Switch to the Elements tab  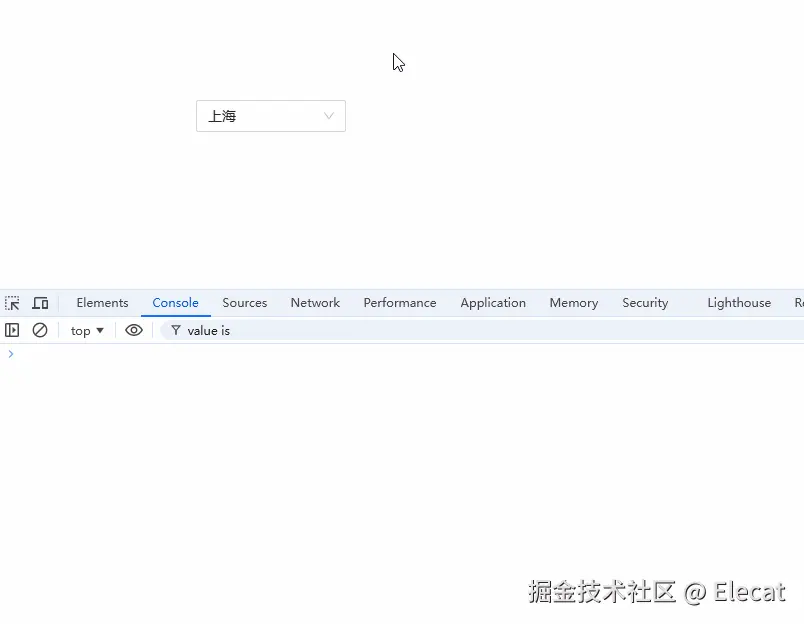point(102,302)
